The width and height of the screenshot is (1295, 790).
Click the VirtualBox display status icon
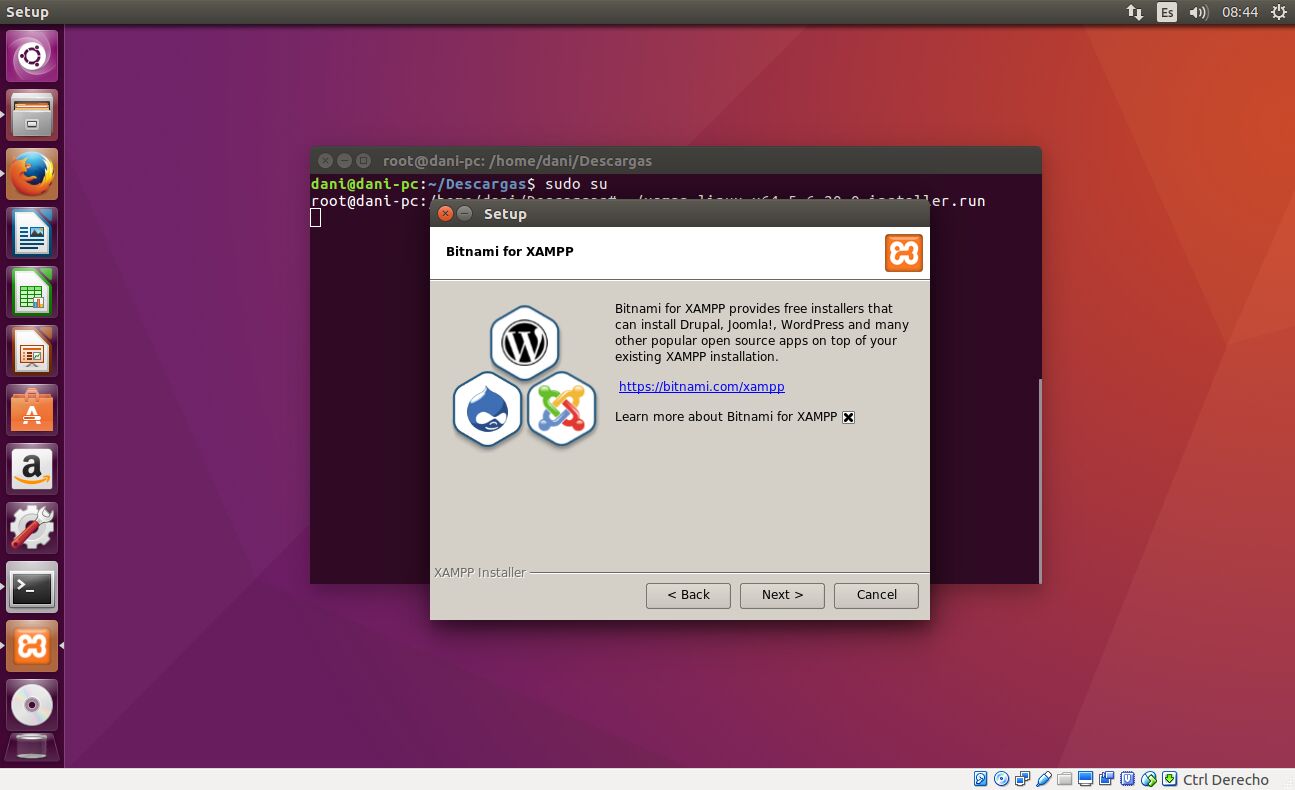coord(1085,779)
